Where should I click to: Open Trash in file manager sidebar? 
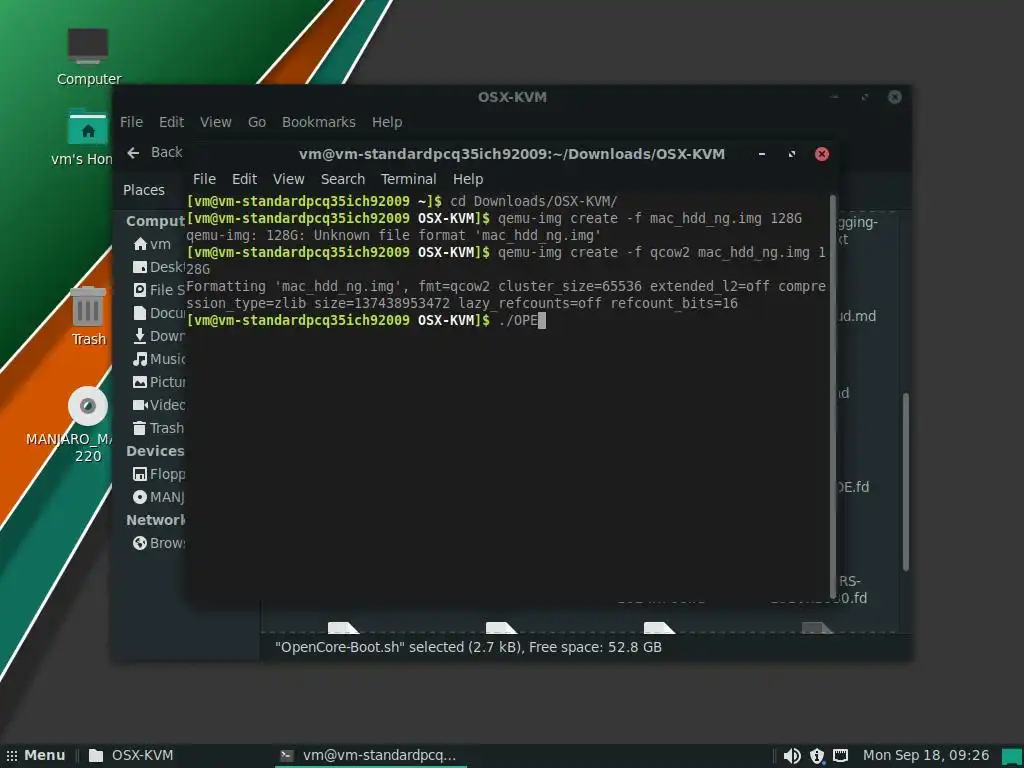point(159,428)
